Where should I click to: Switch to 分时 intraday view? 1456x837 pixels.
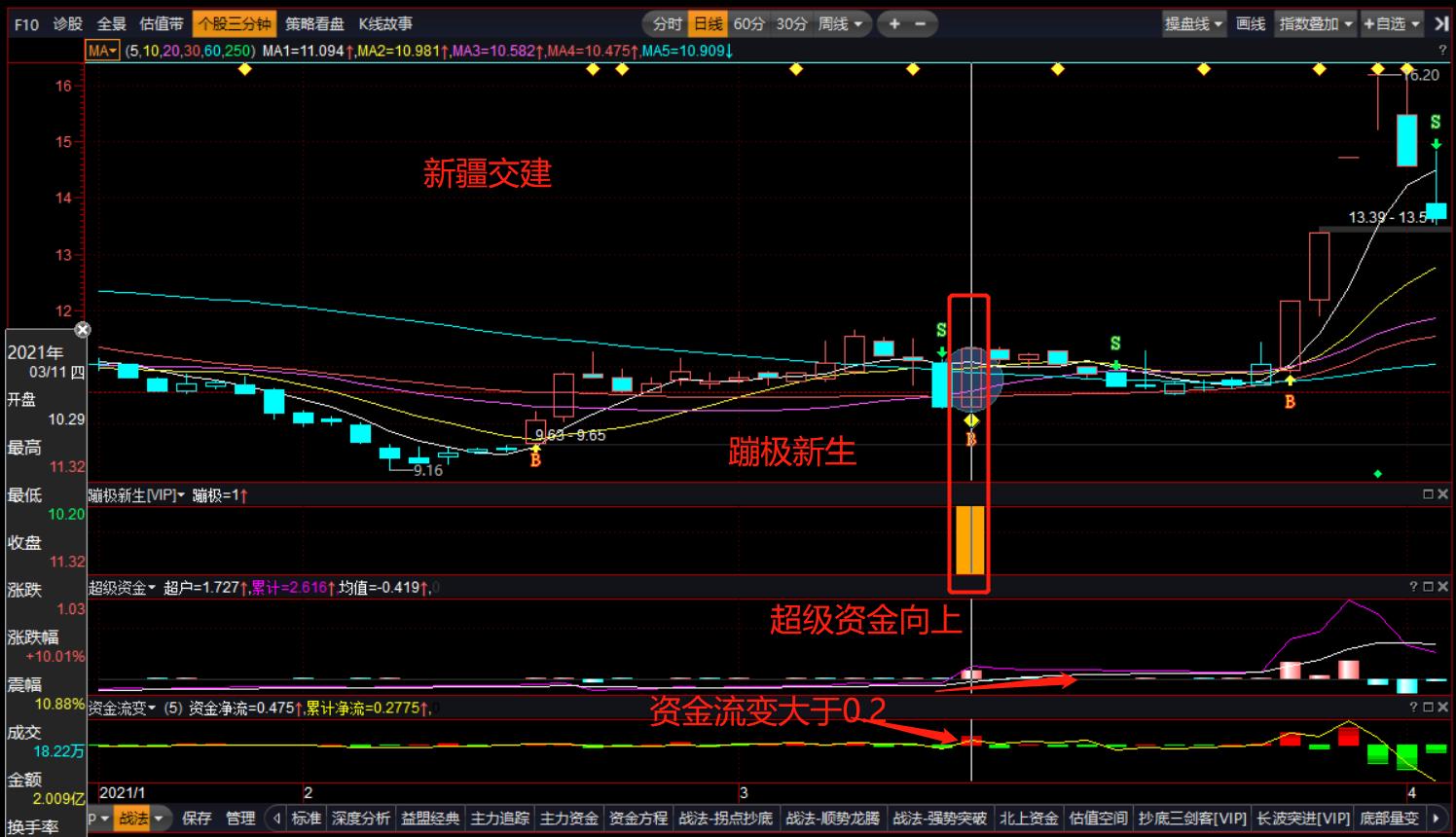(666, 24)
